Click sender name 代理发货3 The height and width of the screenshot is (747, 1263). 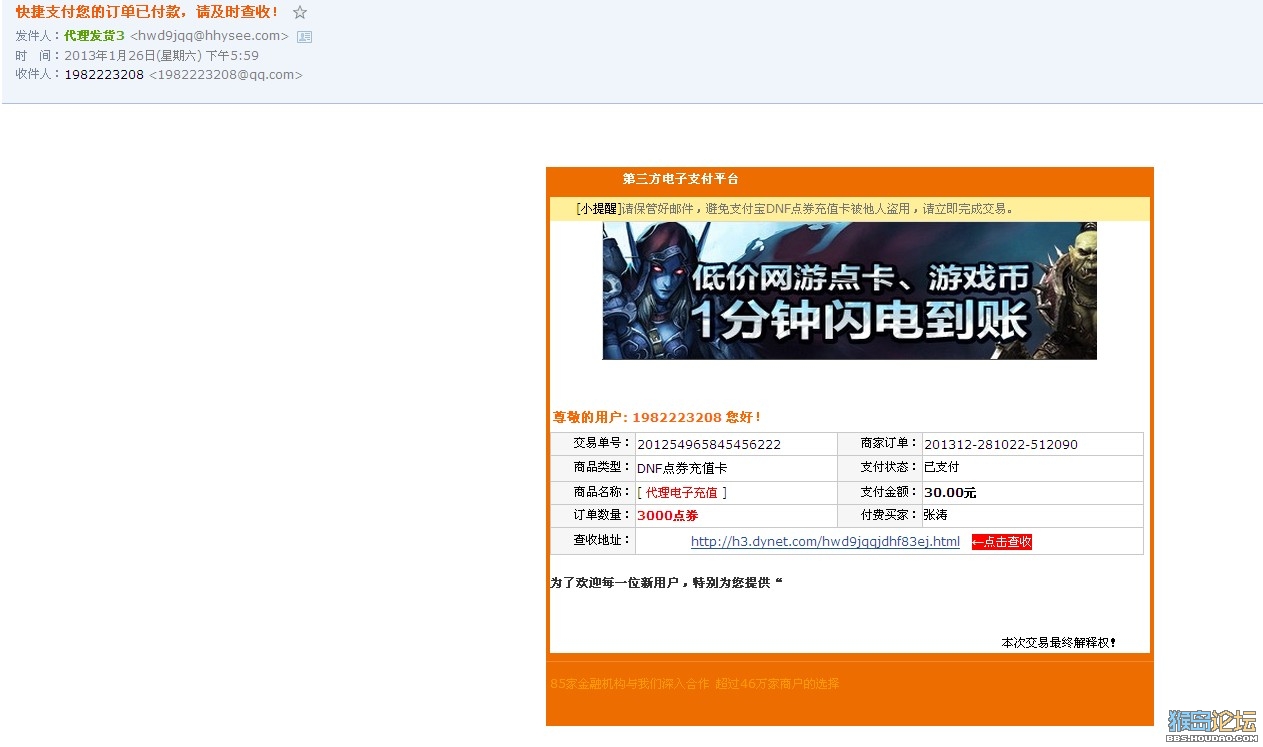coord(94,36)
